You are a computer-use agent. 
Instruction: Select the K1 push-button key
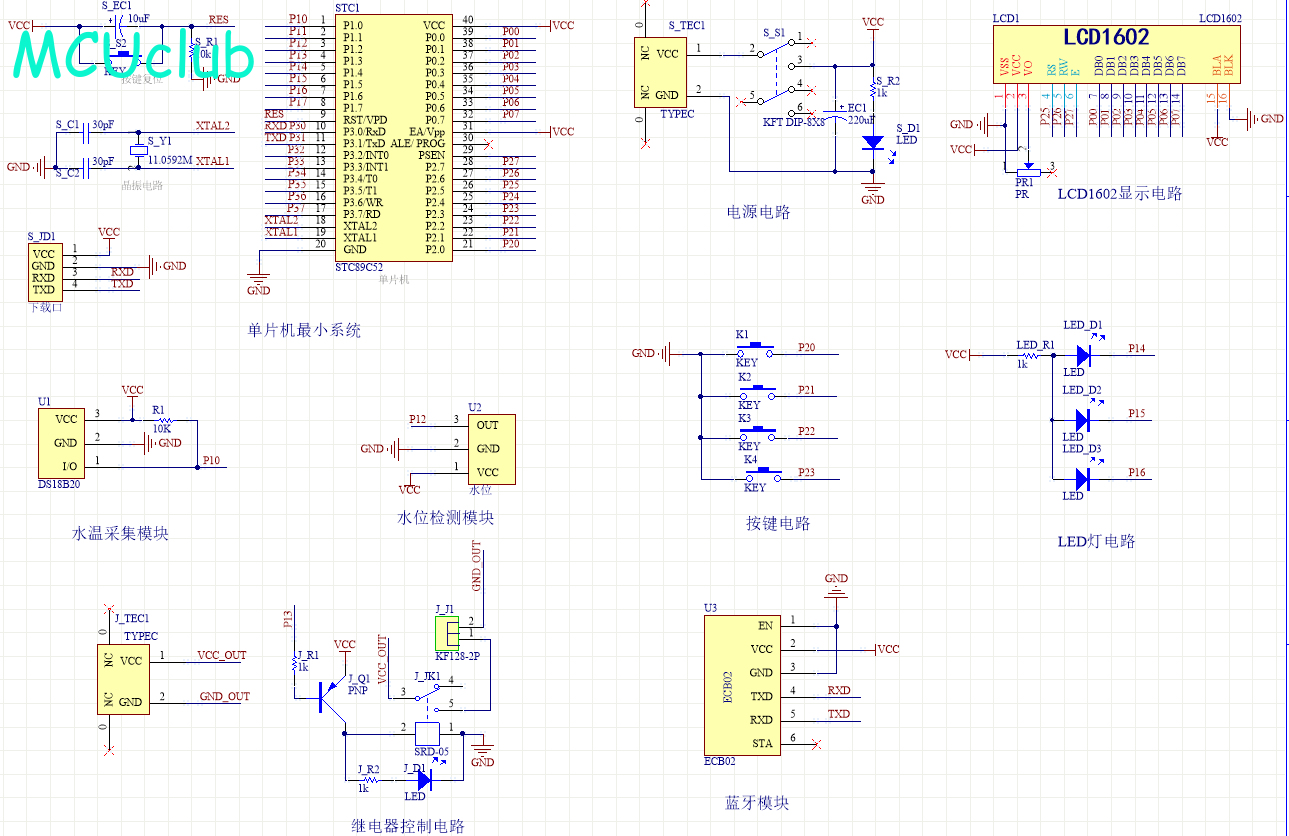coord(755,350)
